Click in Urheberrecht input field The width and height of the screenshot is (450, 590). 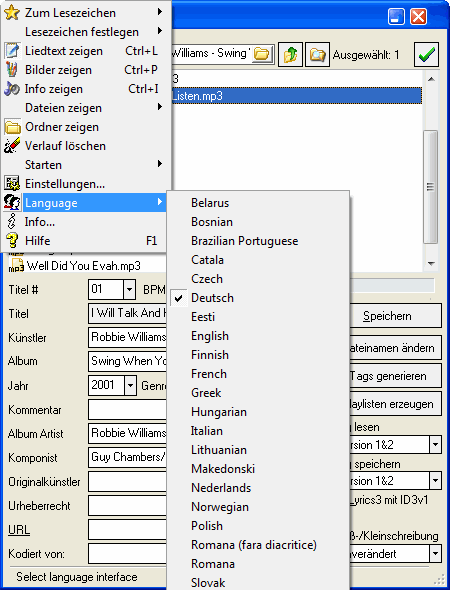[x=127, y=505]
